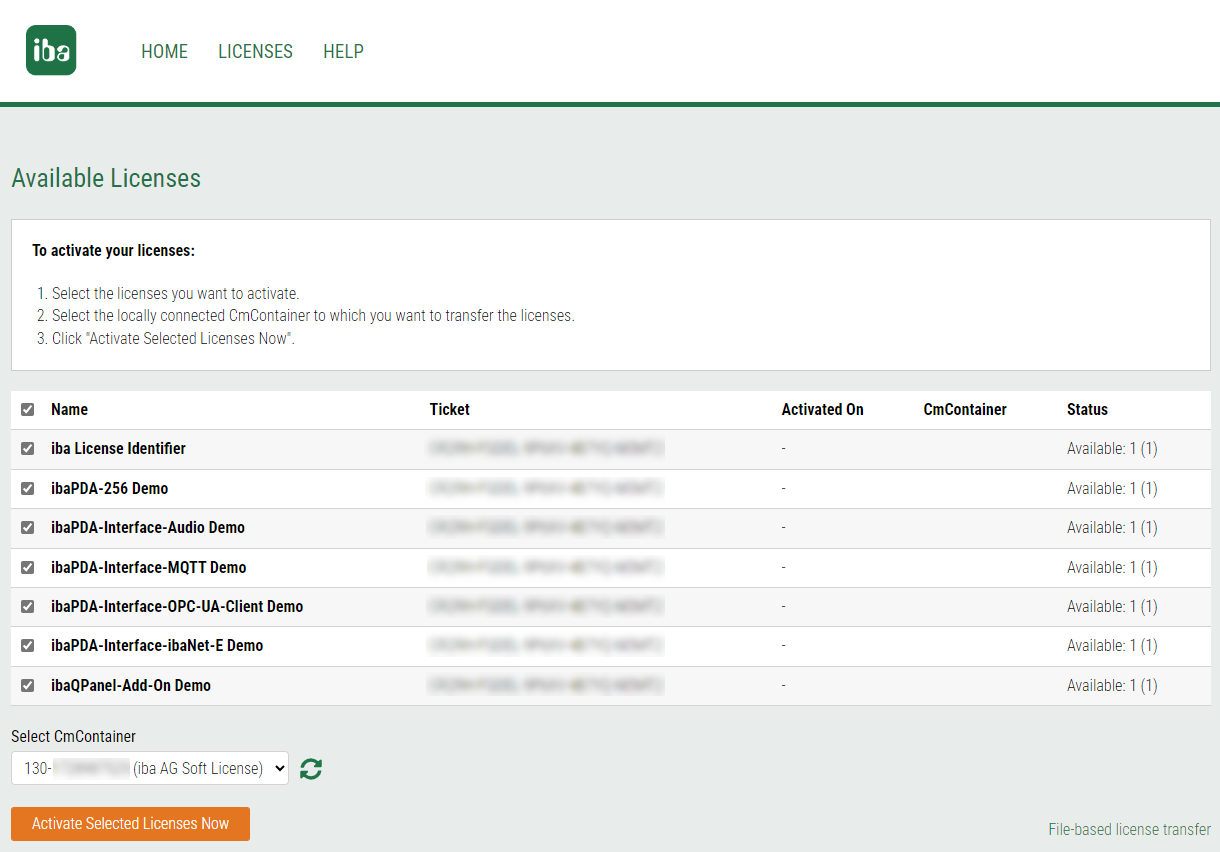Toggle ibaPDA-Interface-MQTT Demo checkbox
The height and width of the screenshot is (852, 1220).
click(x=27, y=567)
